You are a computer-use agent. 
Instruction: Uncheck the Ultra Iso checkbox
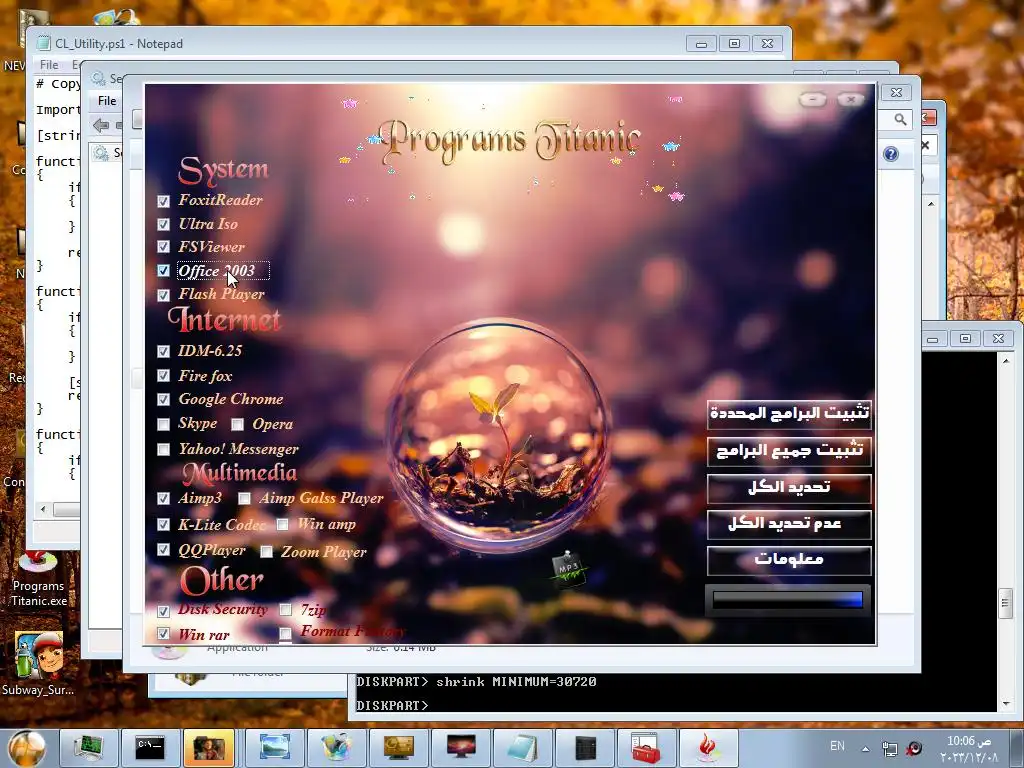[x=163, y=225]
